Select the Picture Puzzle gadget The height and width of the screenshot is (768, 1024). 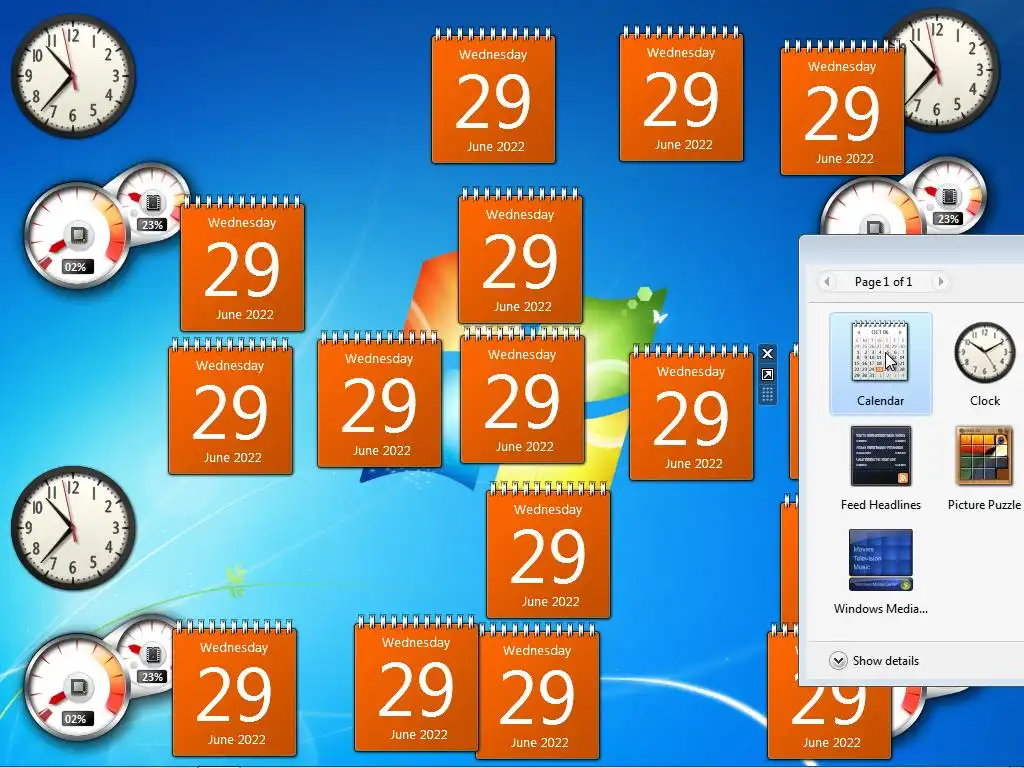click(x=984, y=468)
